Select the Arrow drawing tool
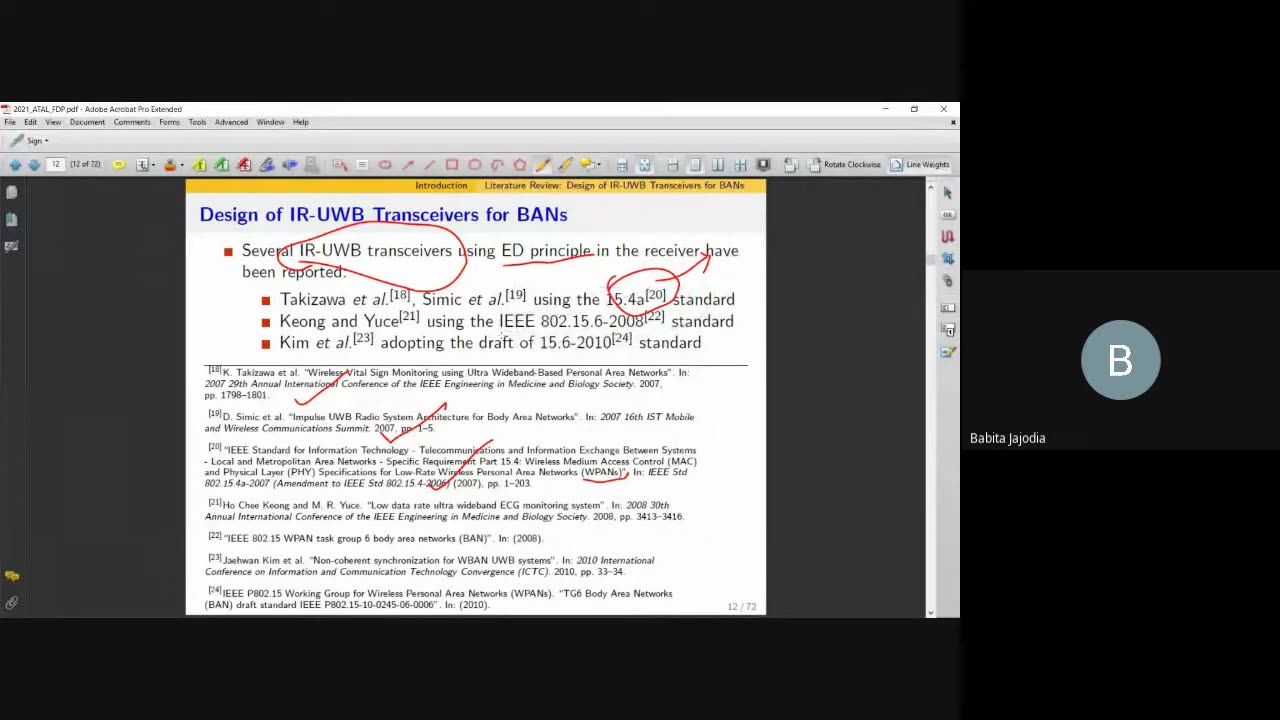Viewport: 1280px width, 720px height. (408, 165)
